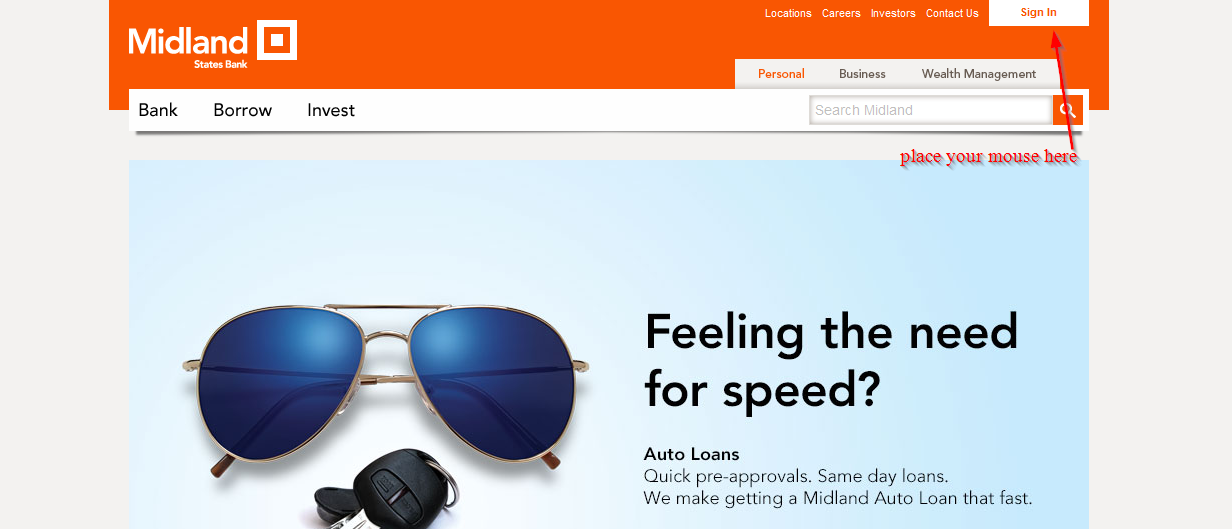Open the Bank menu
The image size is (1232, 529).
pos(158,110)
